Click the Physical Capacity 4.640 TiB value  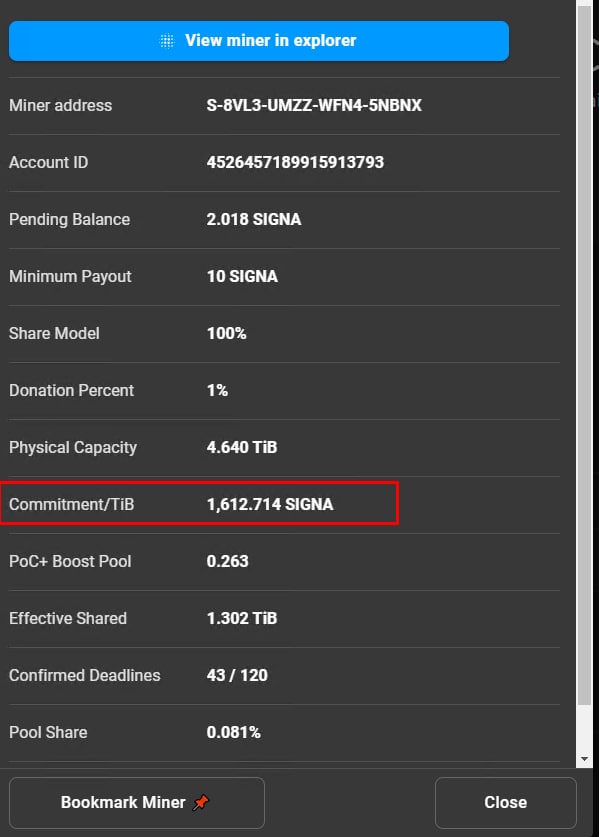(x=242, y=447)
